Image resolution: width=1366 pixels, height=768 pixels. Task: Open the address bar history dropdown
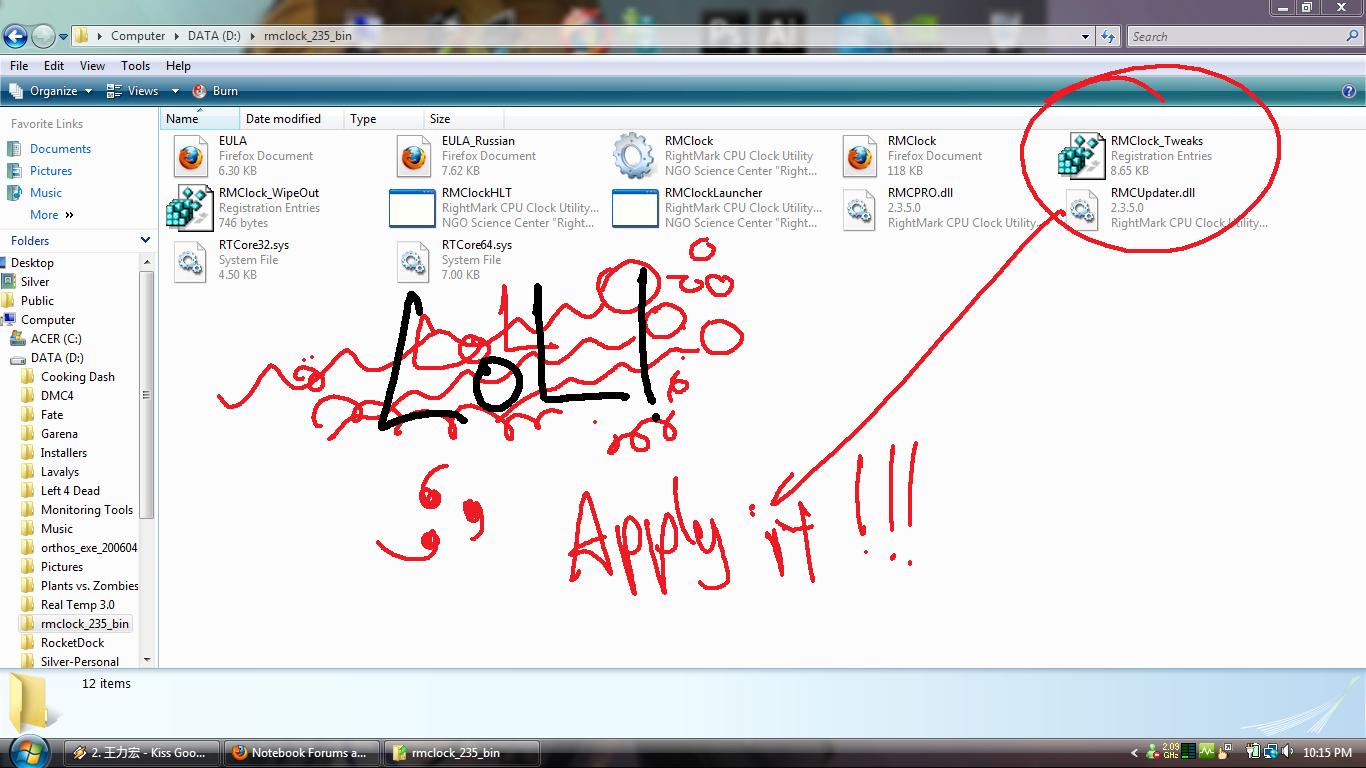click(1086, 37)
